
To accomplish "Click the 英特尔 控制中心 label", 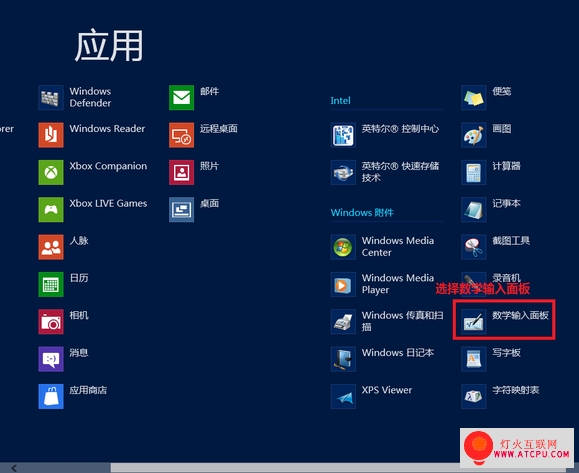I will 400,129.
